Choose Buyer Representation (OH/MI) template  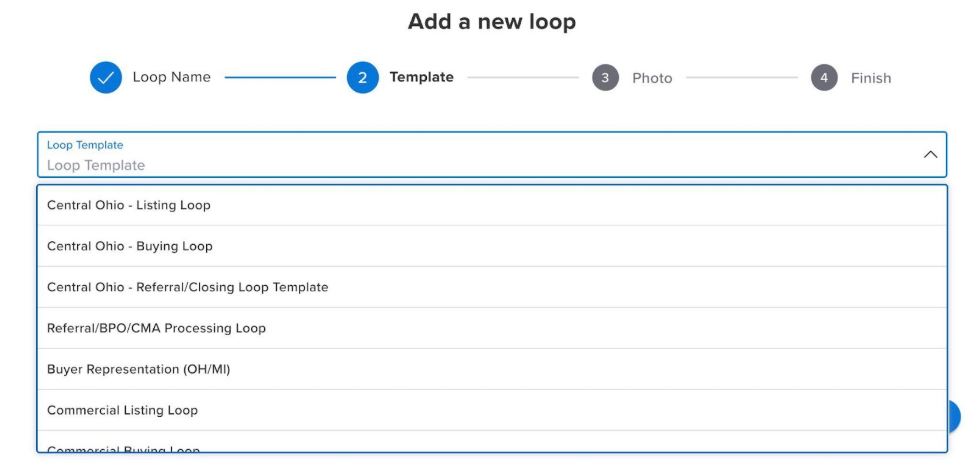point(139,369)
